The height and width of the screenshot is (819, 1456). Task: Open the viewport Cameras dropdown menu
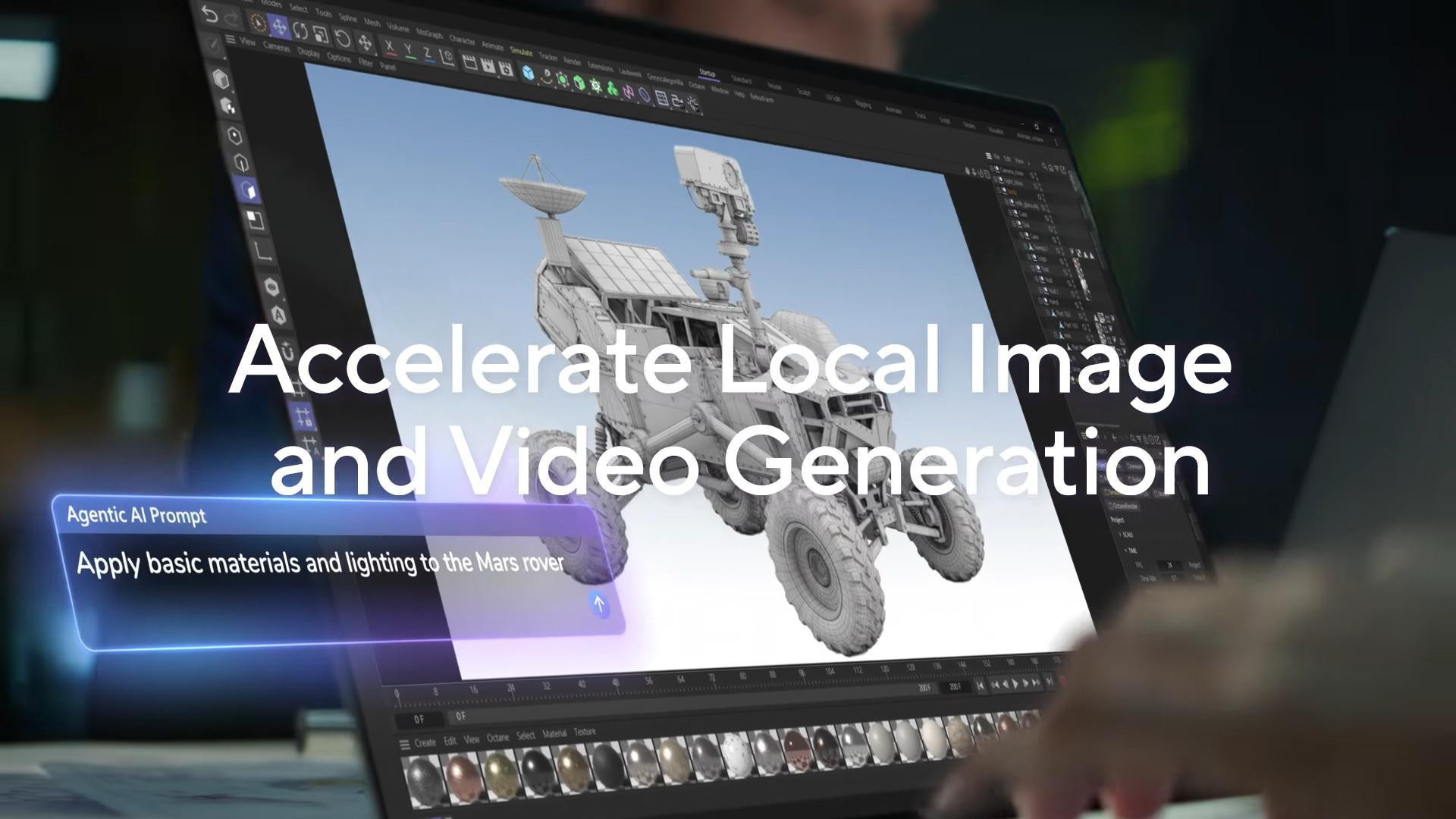[276, 47]
